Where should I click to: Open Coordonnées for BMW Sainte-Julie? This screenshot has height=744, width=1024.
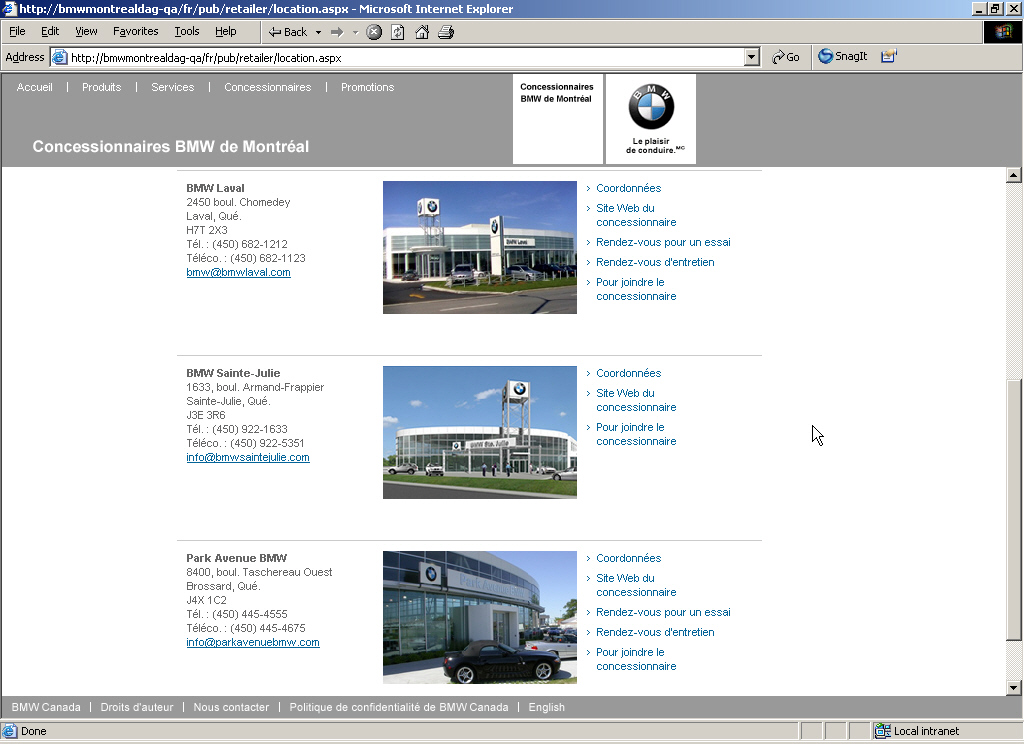(628, 373)
